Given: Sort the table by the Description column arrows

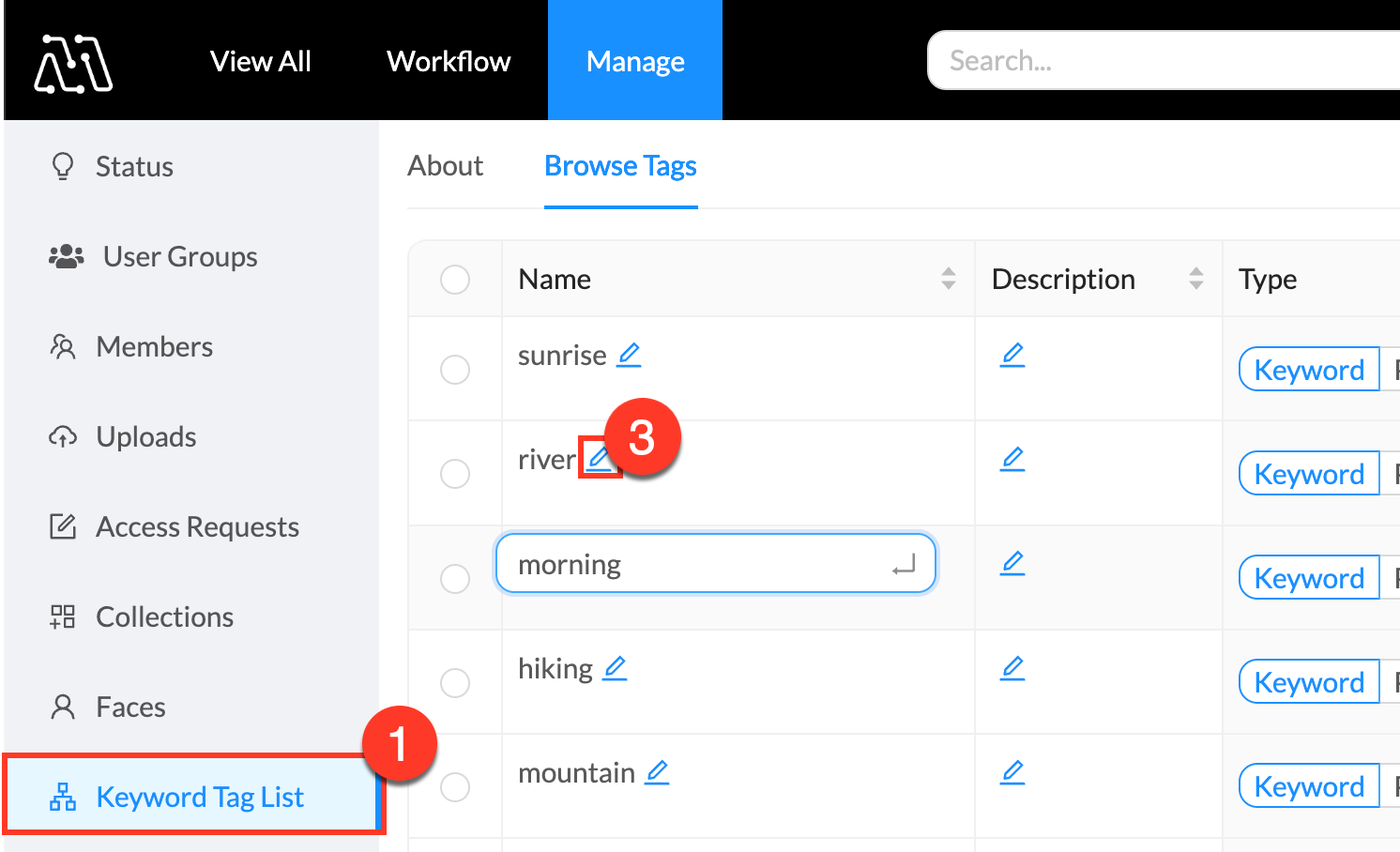Looking at the screenshot, I should click(1195, 279).
